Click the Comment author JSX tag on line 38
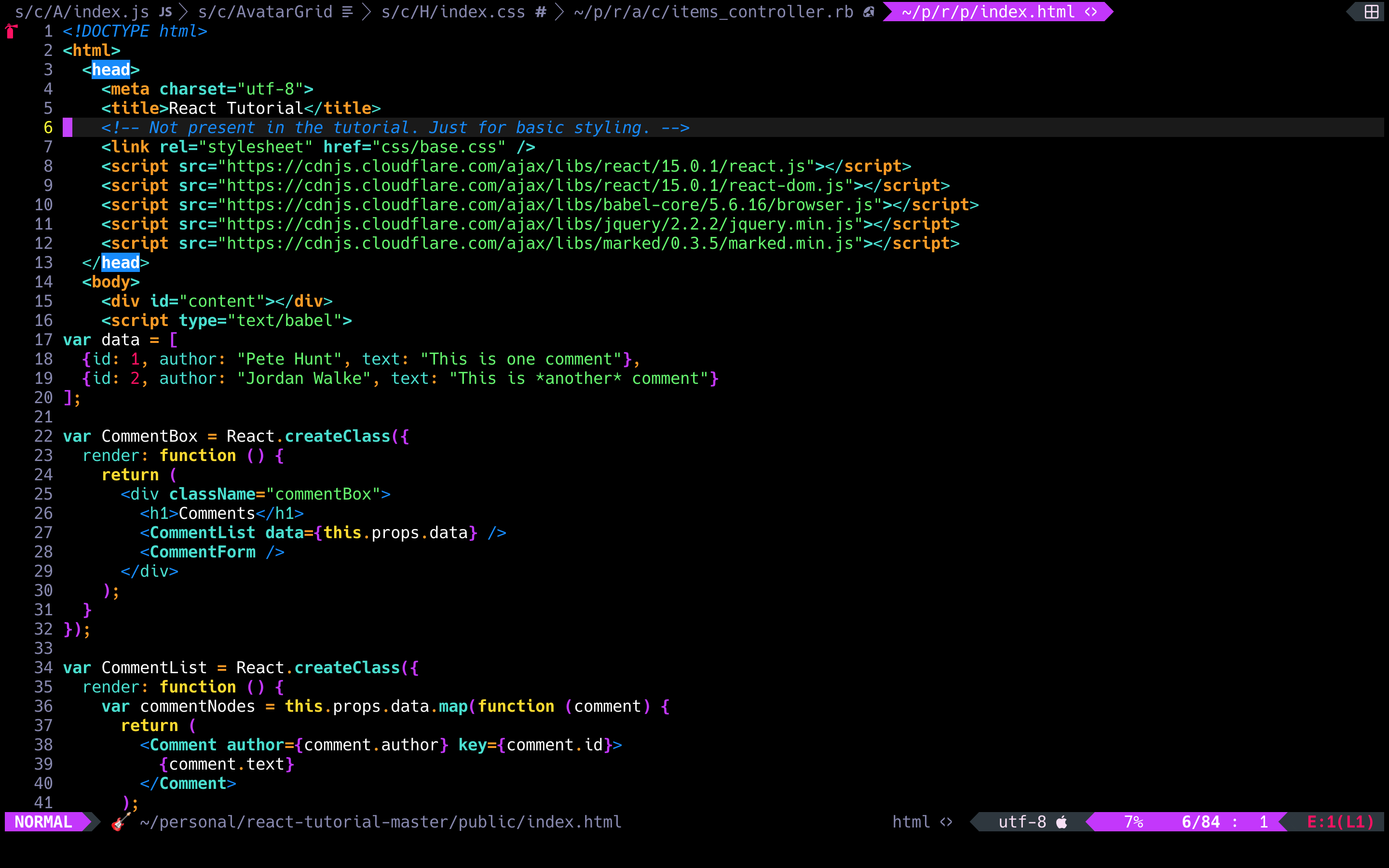 (x=381, y=745)
